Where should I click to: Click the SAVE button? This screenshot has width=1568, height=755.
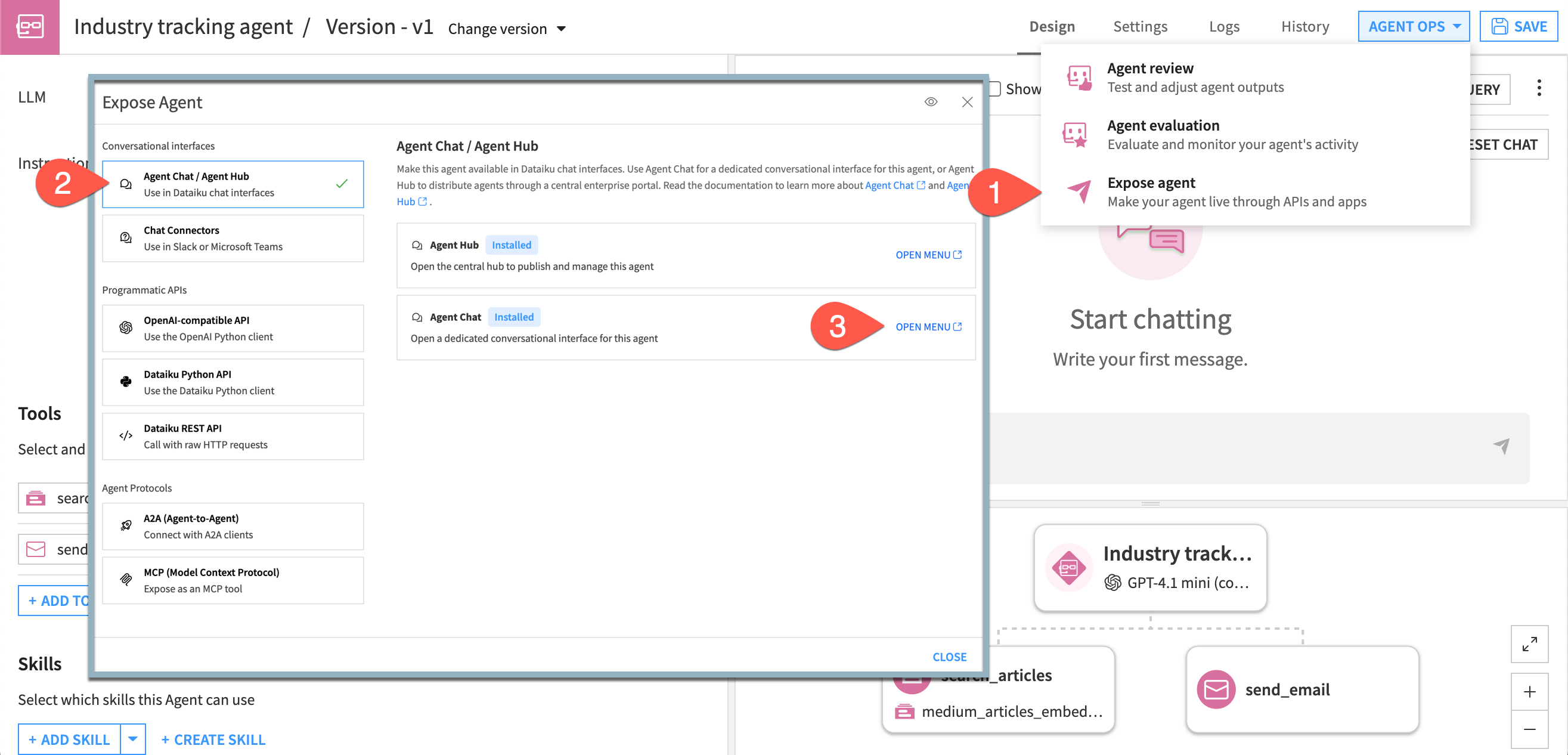(1518, 26)
